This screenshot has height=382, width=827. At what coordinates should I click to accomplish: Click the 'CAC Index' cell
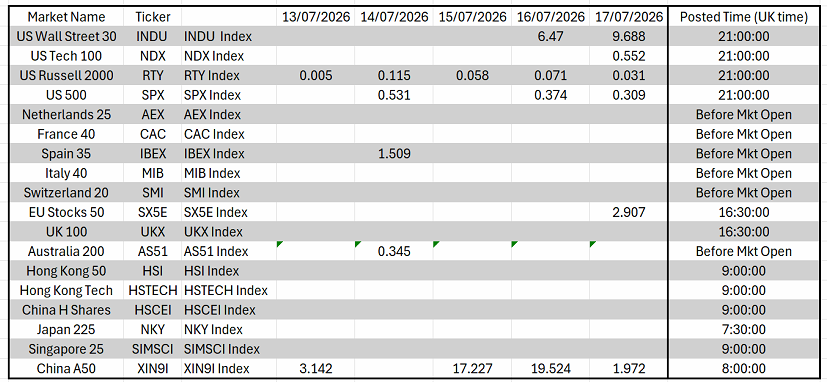click(229, 134)
